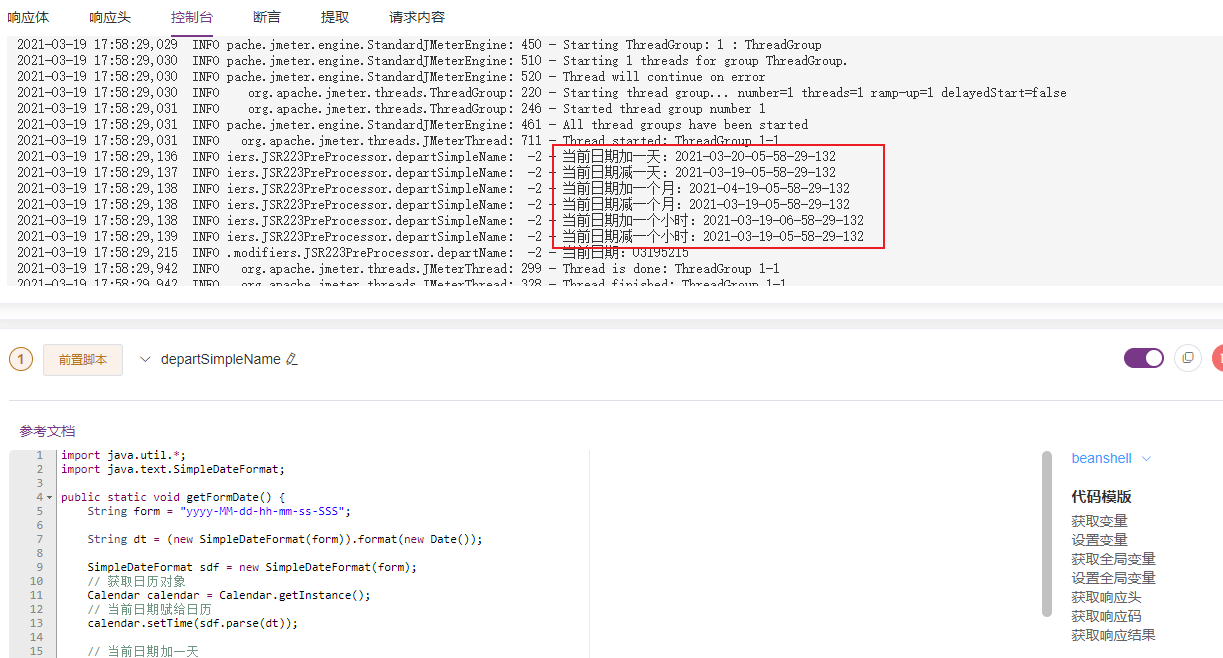The image size is (1223, 658).
Task: Click the 前置脚本 button
Action: point(83,359)
